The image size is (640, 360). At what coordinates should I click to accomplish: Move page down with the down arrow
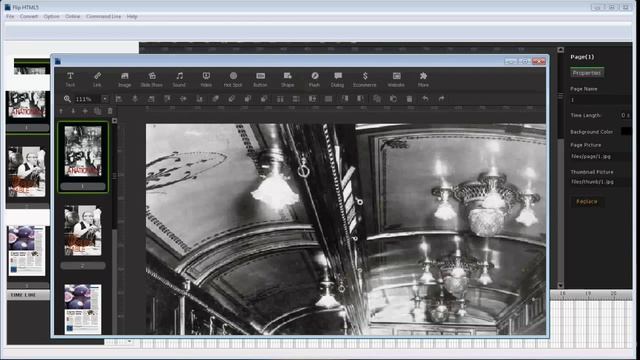point(73,111)
